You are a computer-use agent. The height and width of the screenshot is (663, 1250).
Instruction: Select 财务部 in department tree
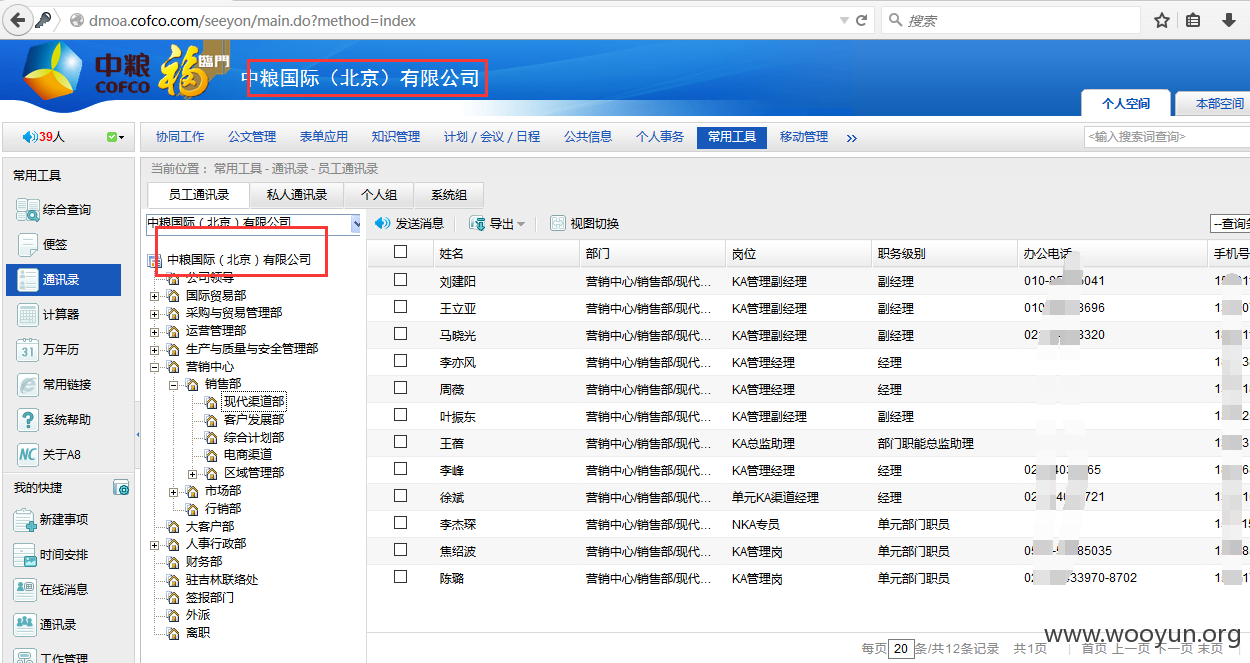[x=204, y=562]
